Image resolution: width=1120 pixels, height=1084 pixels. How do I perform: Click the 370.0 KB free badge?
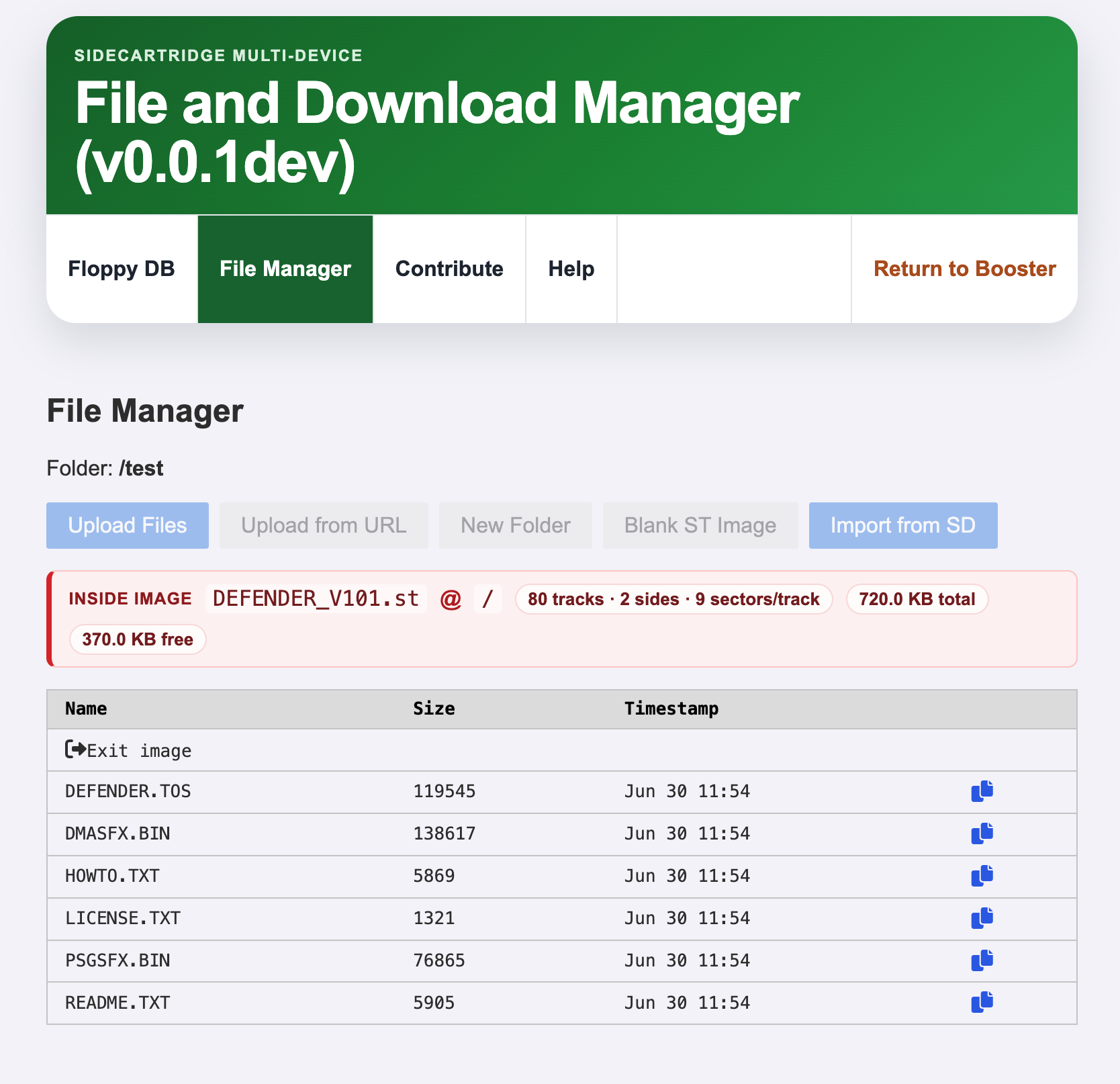(138, 639)
